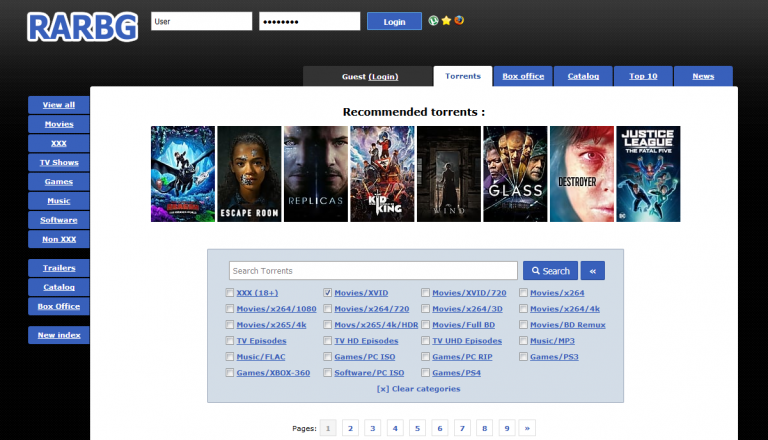
Task: Open the Catalog tab
Action: coord(583,76)
